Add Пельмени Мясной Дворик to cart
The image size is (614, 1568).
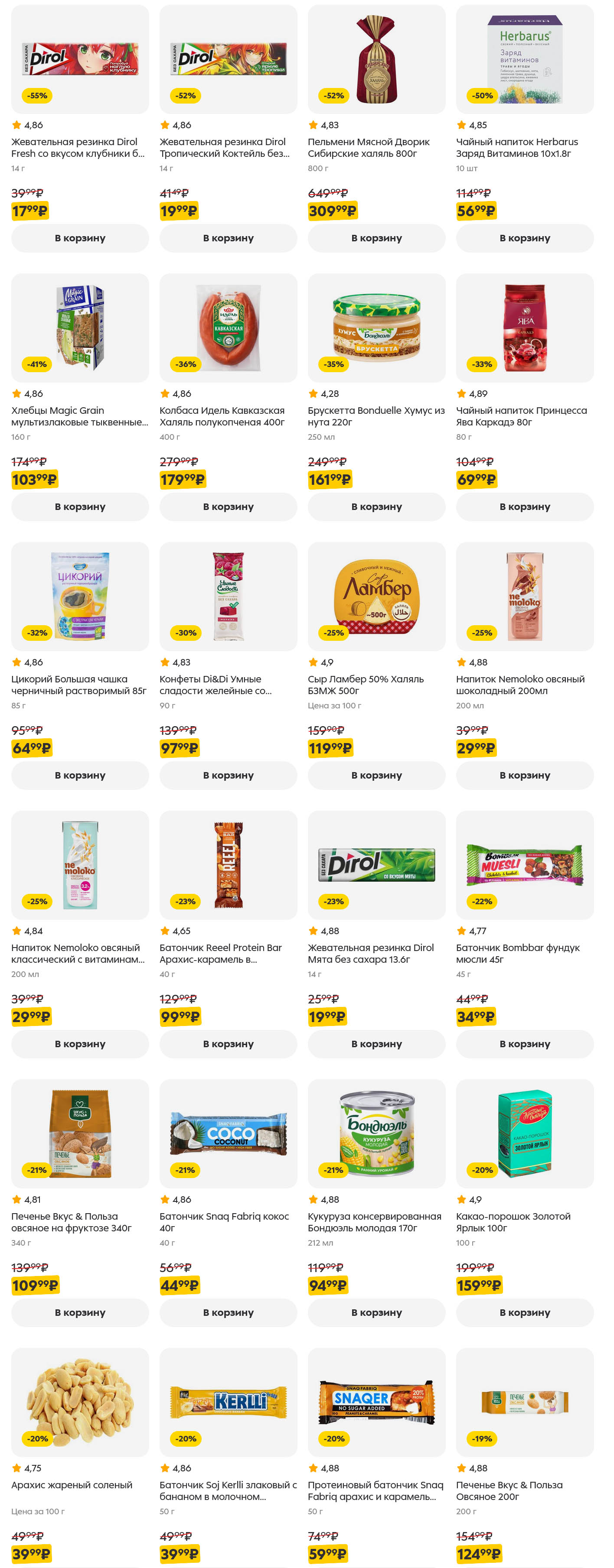pos(376,238)
